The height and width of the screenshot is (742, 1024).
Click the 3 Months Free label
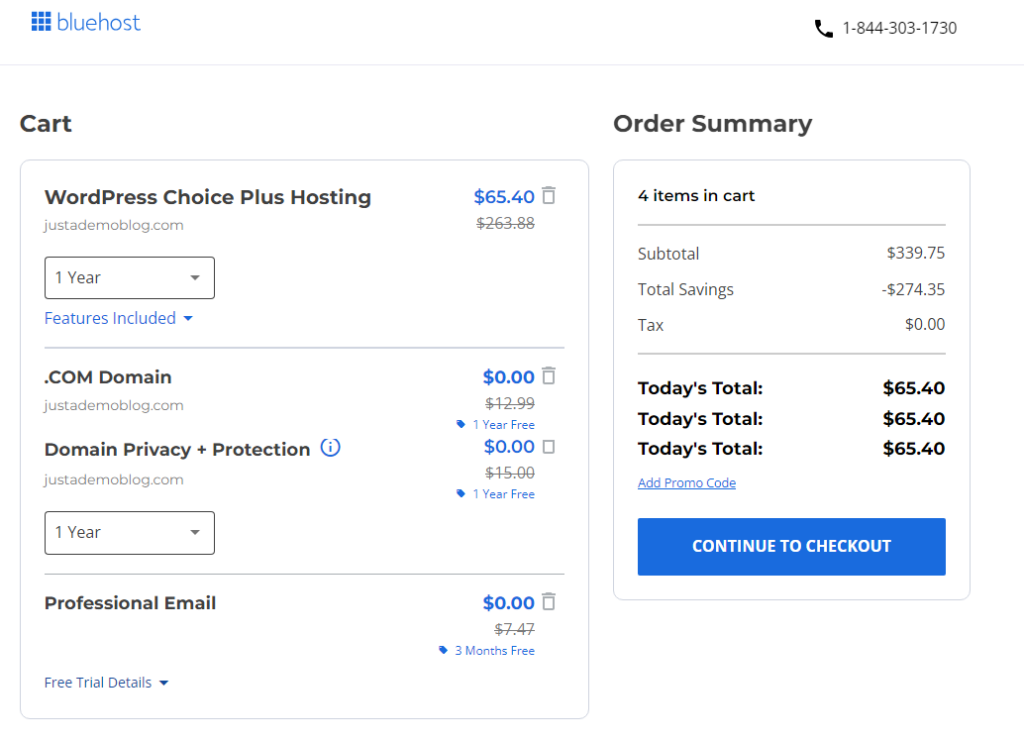click(495, 651)
